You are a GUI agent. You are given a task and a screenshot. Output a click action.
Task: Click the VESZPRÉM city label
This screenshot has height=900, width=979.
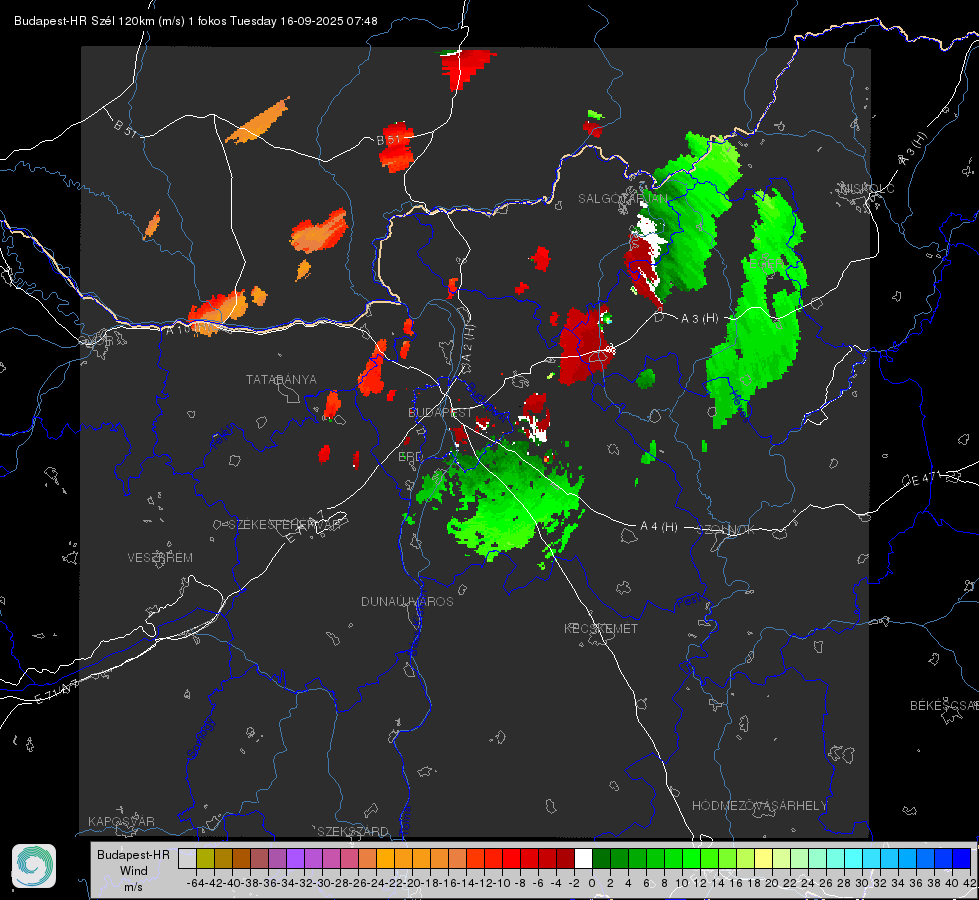pos(160,557)
